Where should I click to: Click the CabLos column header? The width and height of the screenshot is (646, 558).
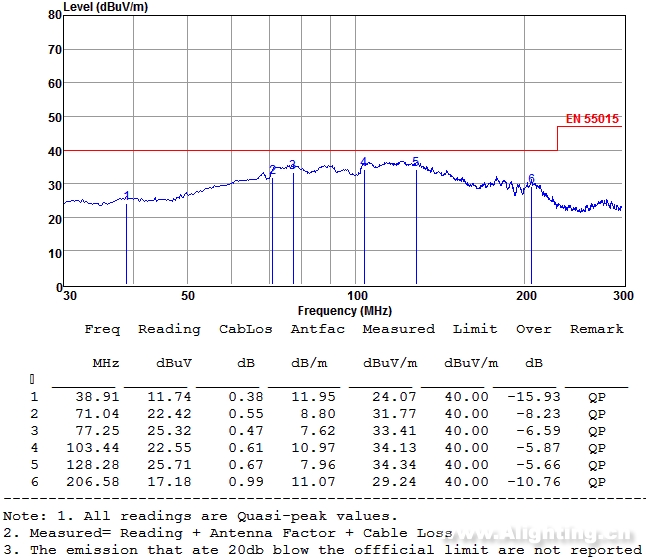click(246, 329)
